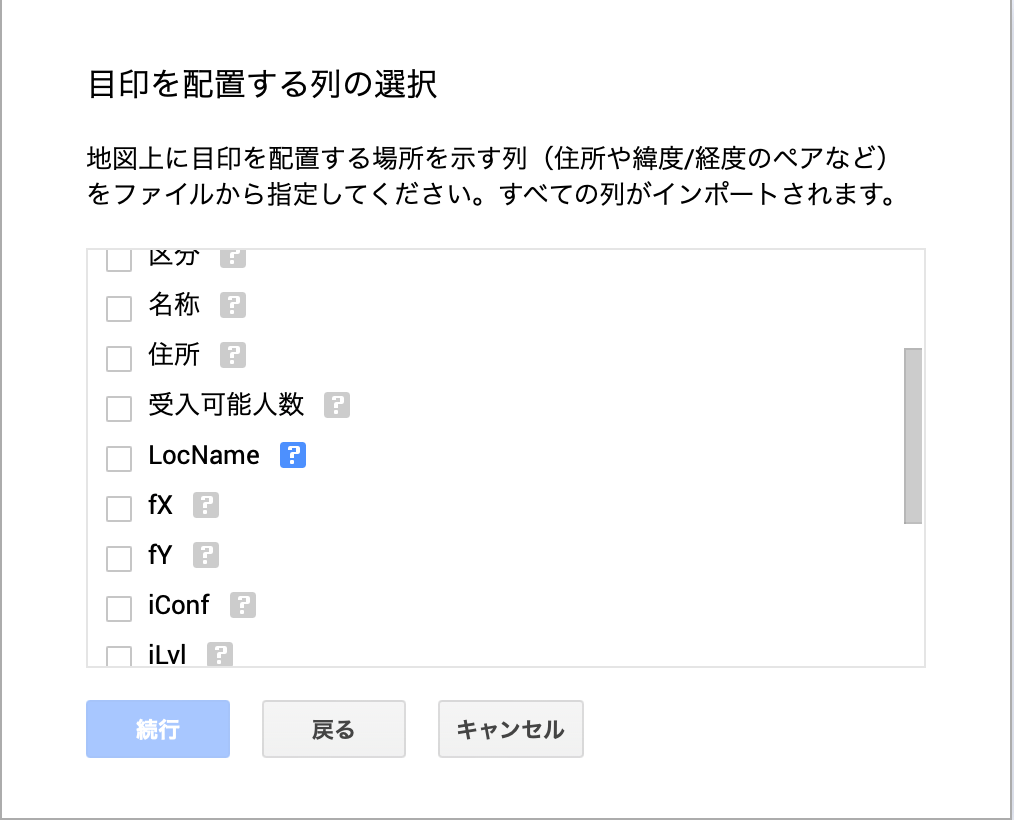Check the fY column checkbox
The height and width of the screenshot is (820, 1014).
(x=119, y=557)
